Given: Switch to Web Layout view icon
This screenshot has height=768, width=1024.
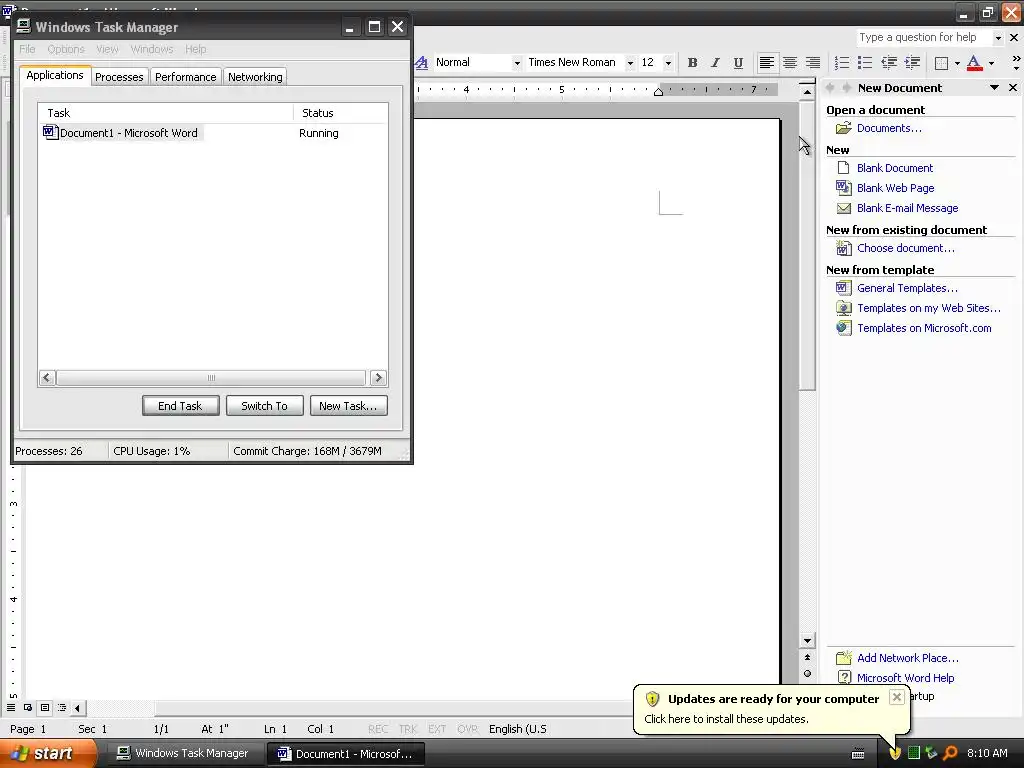Looking at the screenshot, I should [28, 707].
